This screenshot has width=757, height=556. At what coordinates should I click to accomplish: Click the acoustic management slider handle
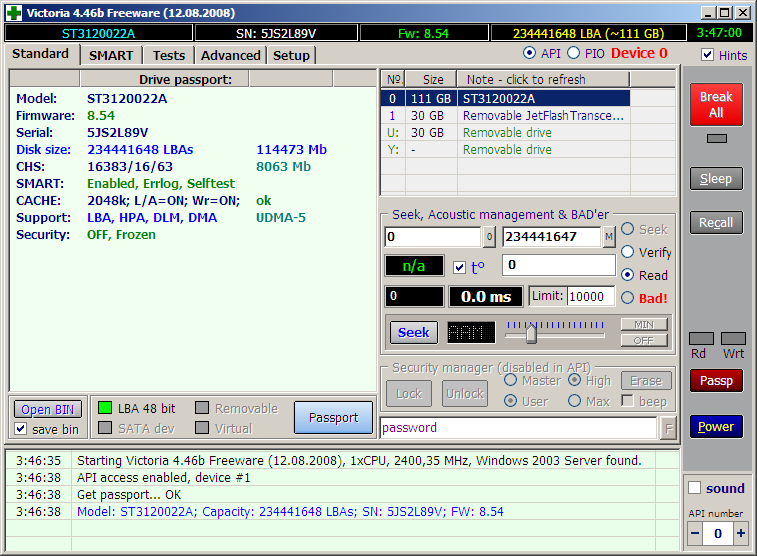[x=531, y=333]
